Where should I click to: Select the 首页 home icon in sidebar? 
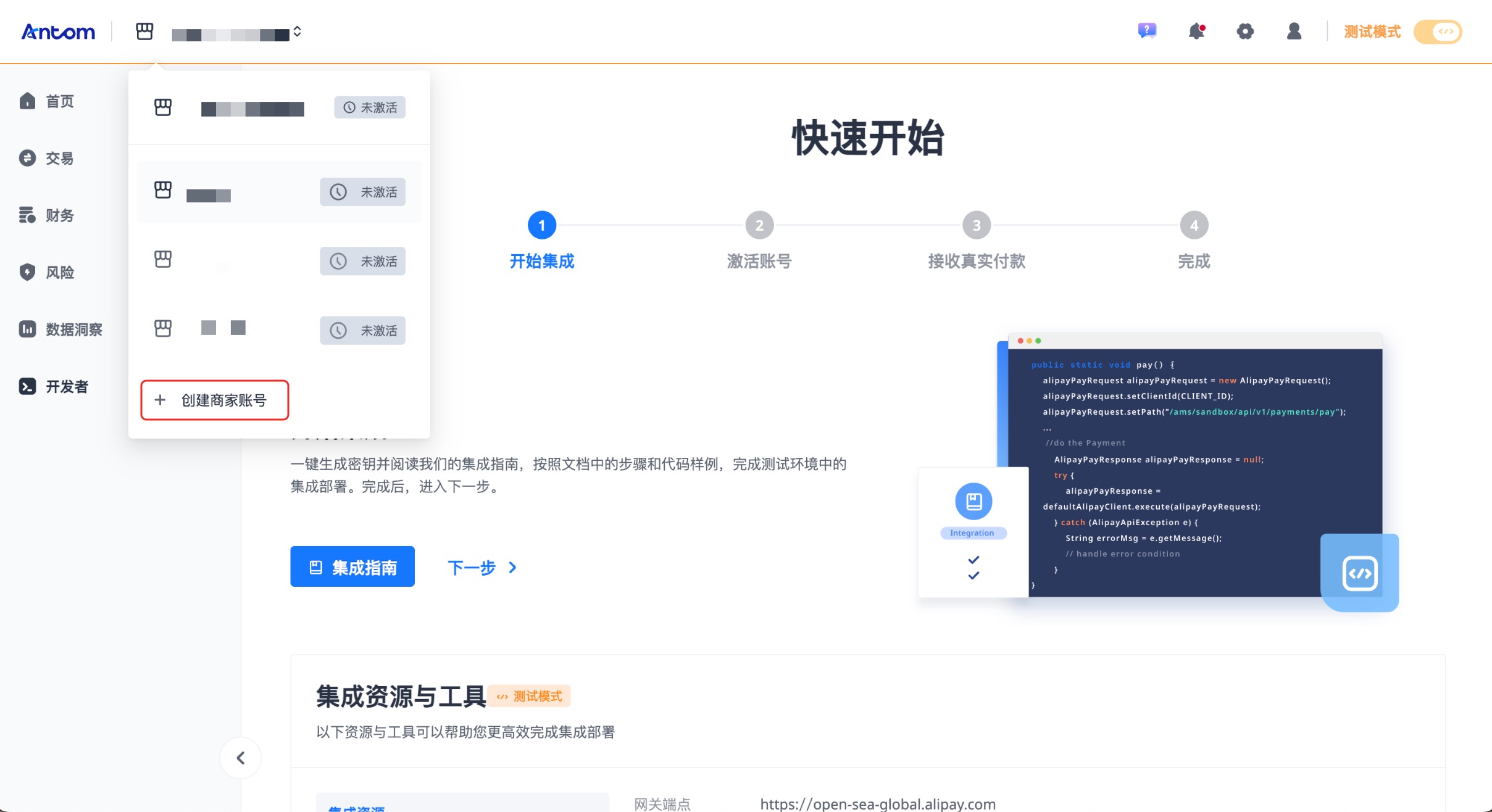coord(28,101)
